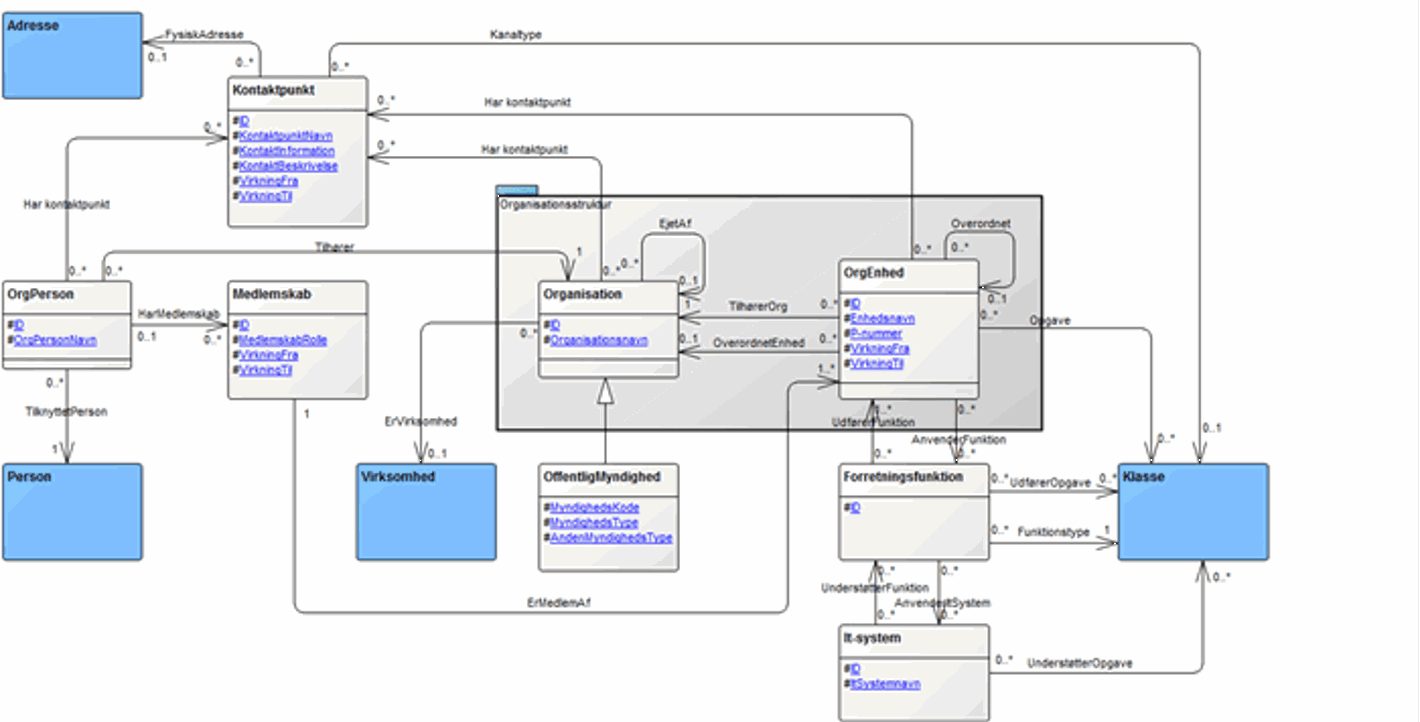Click the P-nummer attribute link
The height and width of the screenshot is (722, 1420).
tap(876, 334)
